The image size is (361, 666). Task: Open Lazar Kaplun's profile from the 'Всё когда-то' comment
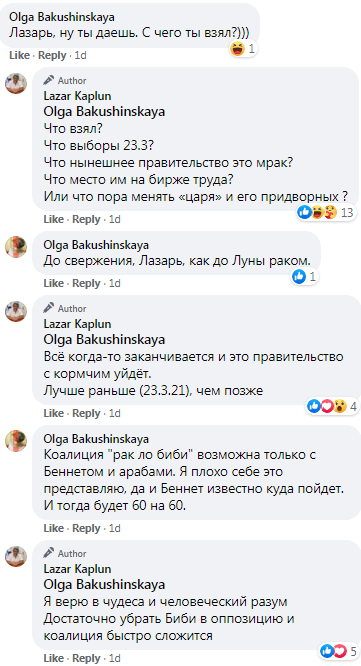click(x=77, y=324)
